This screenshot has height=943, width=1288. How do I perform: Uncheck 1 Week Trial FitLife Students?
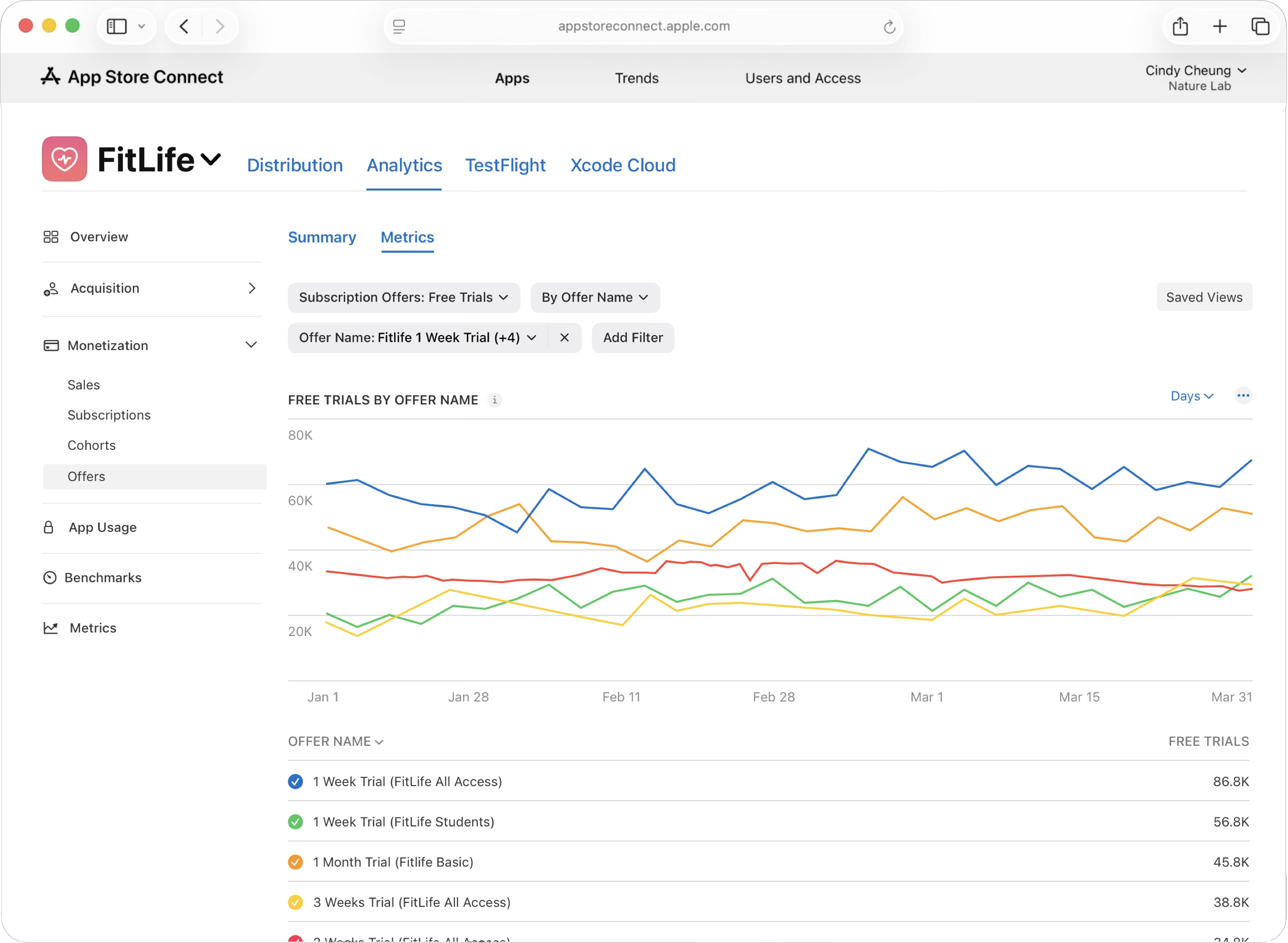tap(295, 822)
